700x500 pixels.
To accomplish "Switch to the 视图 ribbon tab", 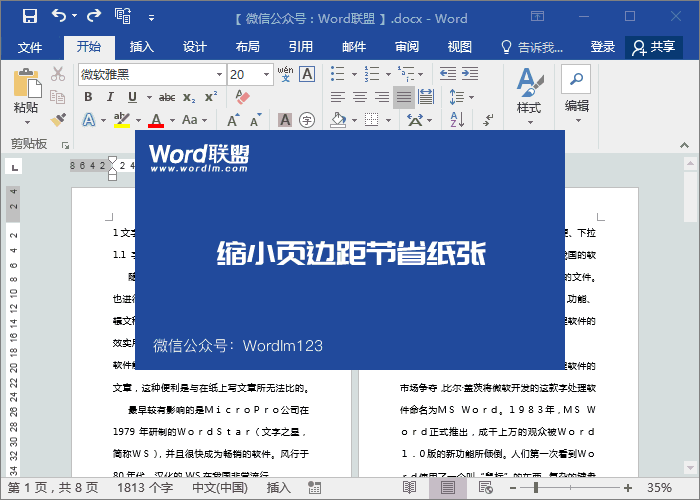I will (459, 46).
